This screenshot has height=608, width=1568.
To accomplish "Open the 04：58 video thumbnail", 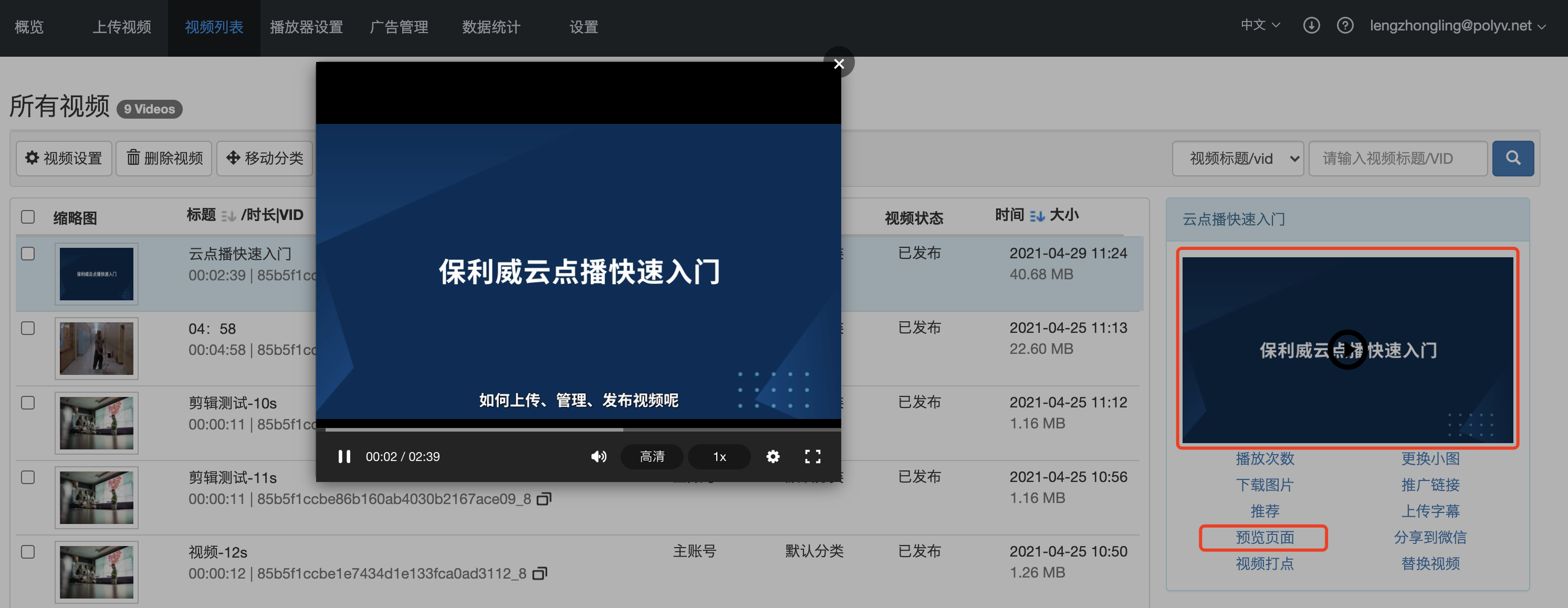I will click(96, 348).
